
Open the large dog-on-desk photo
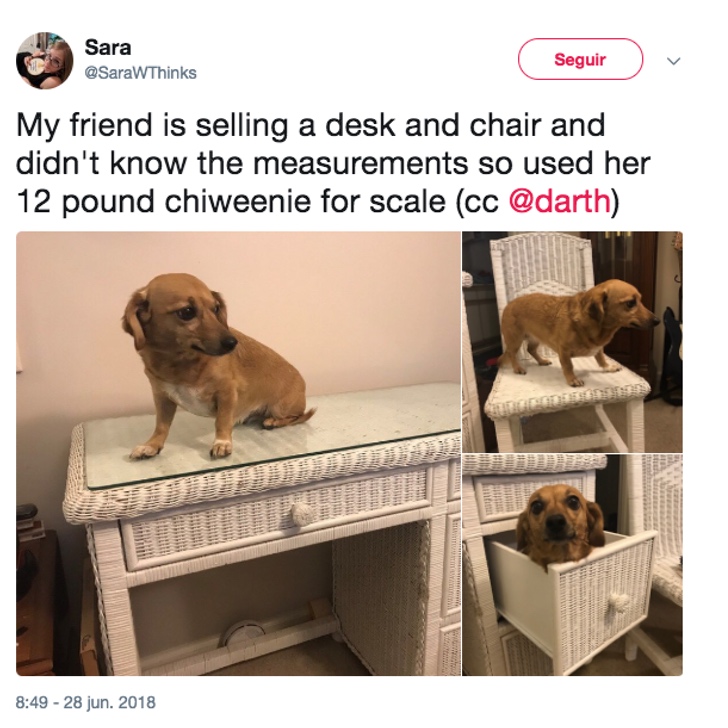click(239, 453)
